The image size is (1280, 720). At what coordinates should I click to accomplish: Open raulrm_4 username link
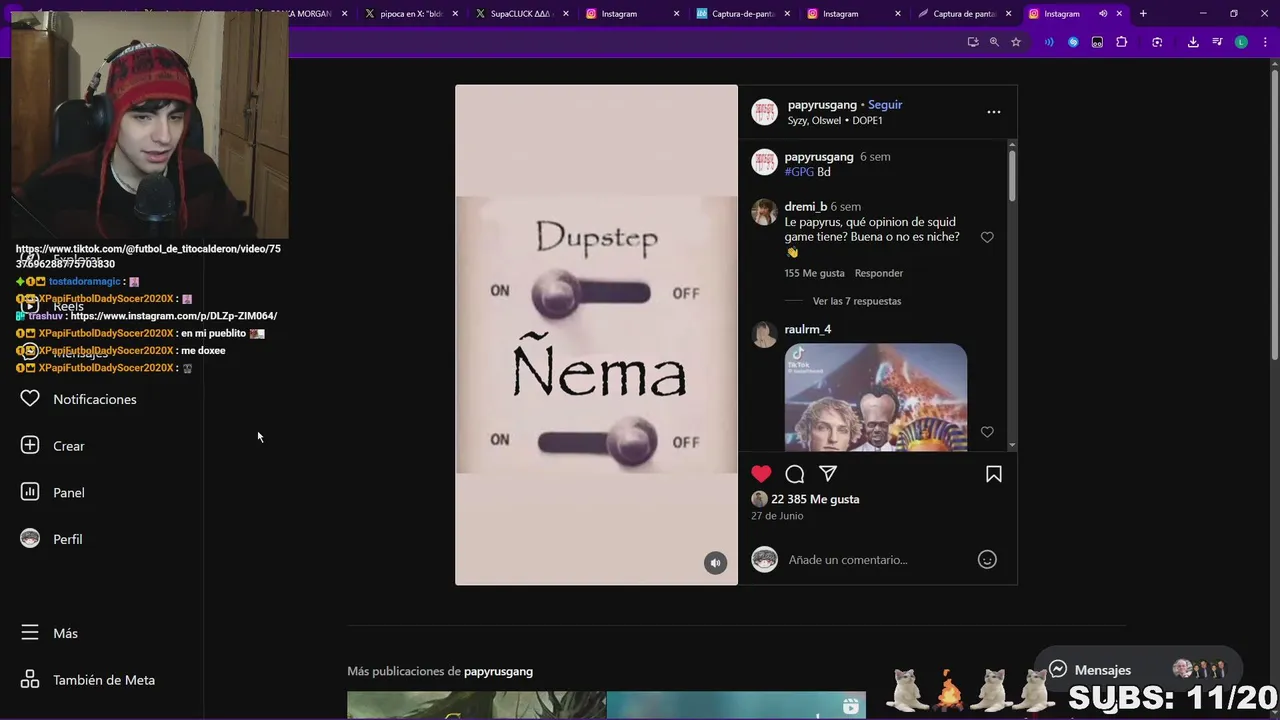coord(808,329)
